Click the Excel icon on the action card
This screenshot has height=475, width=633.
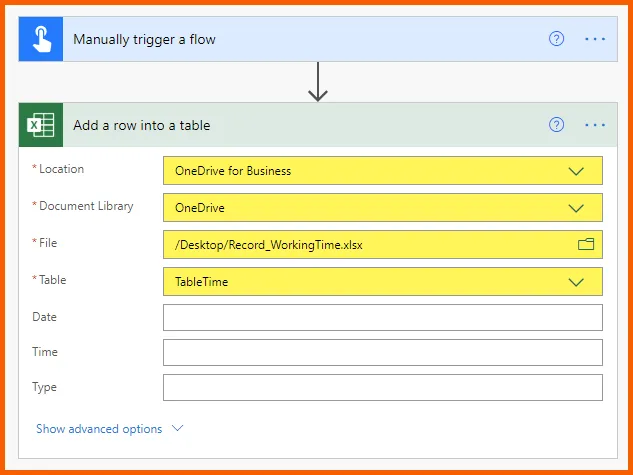41,125
